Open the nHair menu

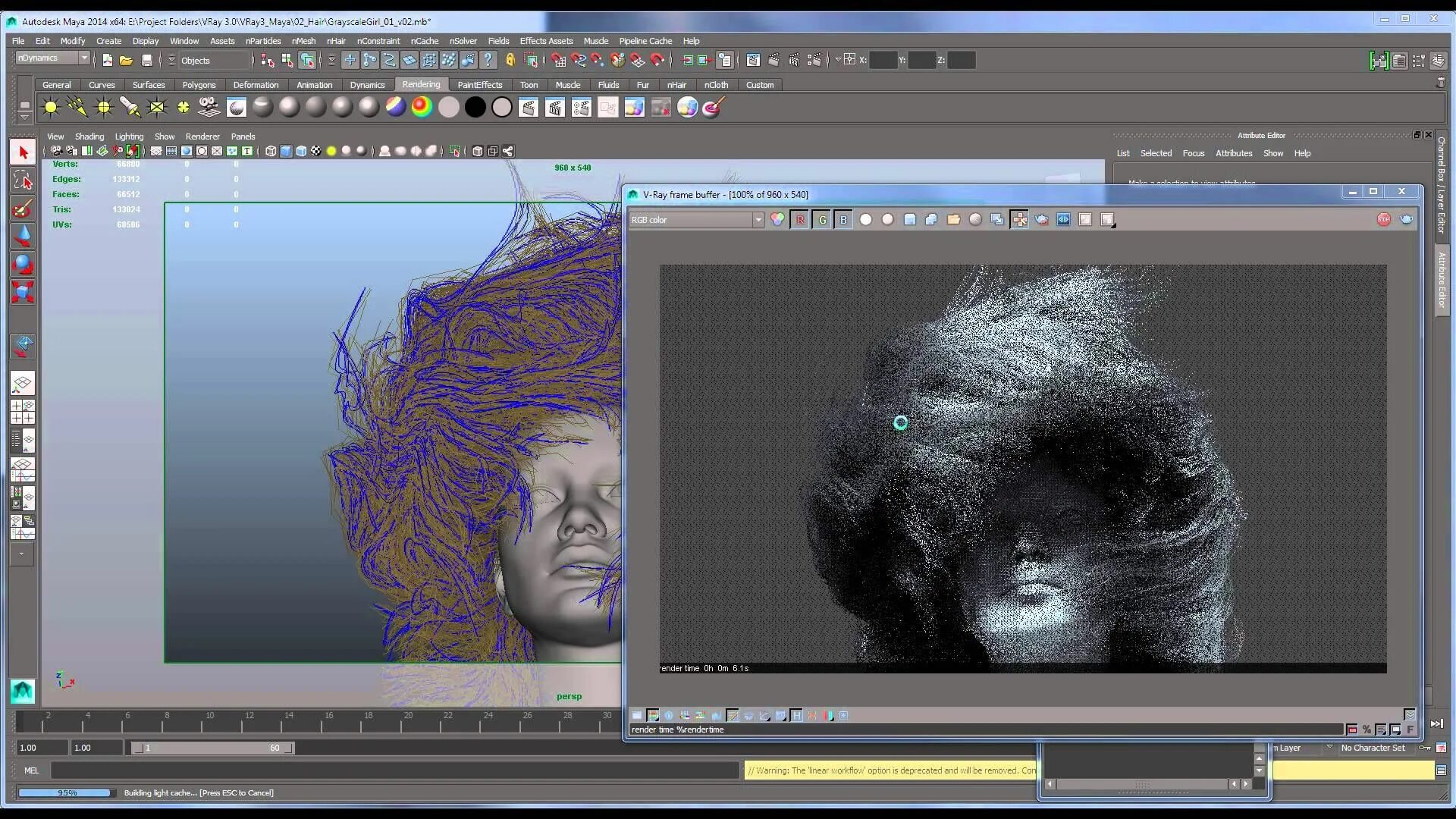coord(336,41)
